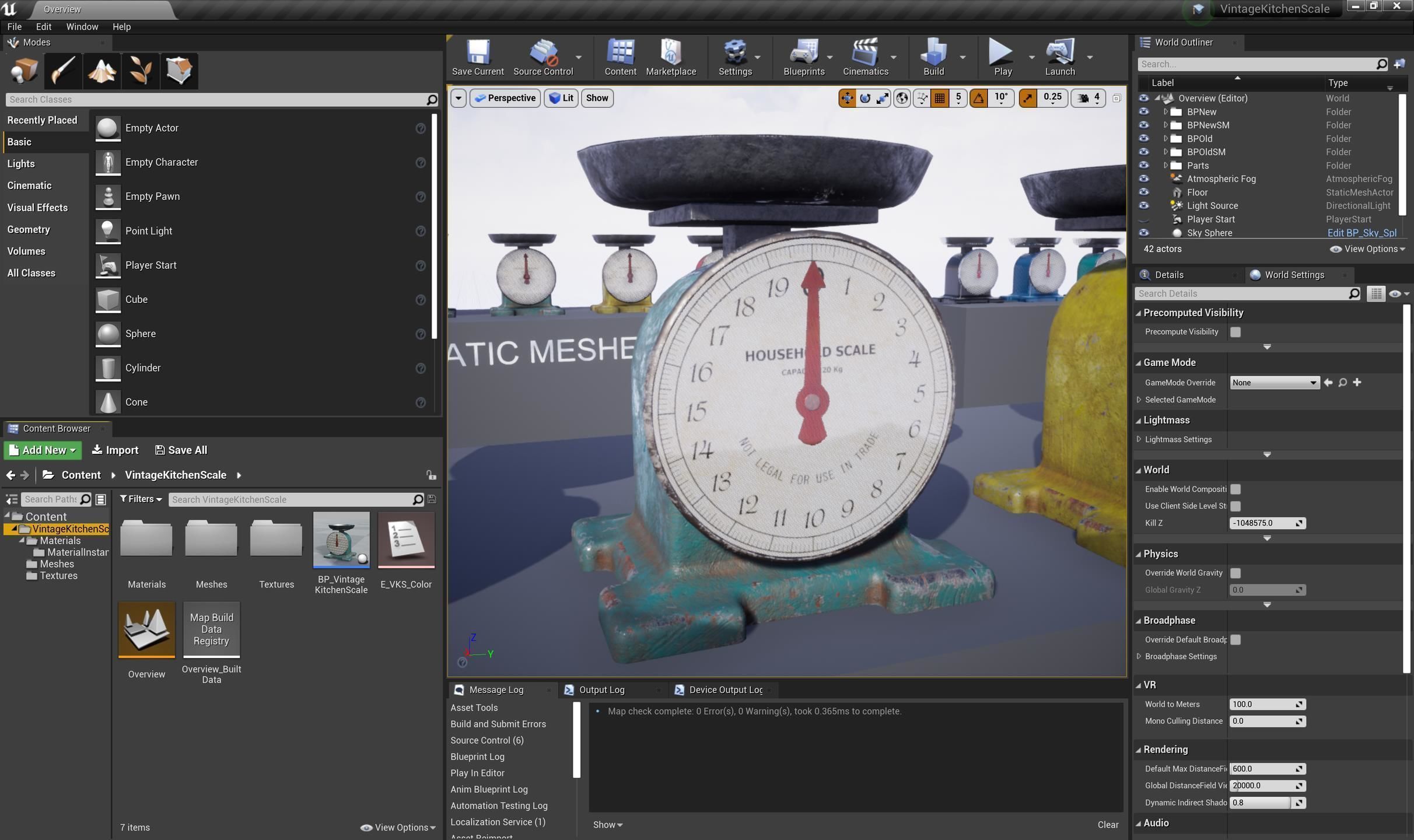Image resolution: width=1414 pixels, height=840 pixels.
Task: Open Source Control toolbar icon
Action: (543, 57)
